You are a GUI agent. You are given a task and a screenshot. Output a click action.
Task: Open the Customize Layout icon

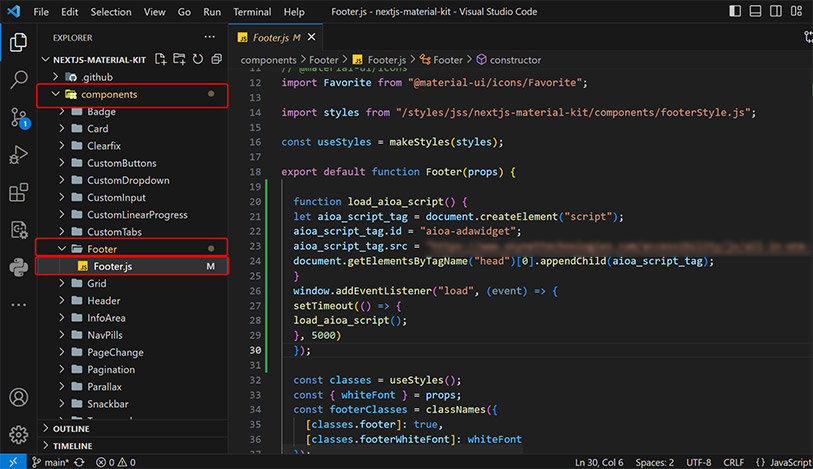point(796,11)
